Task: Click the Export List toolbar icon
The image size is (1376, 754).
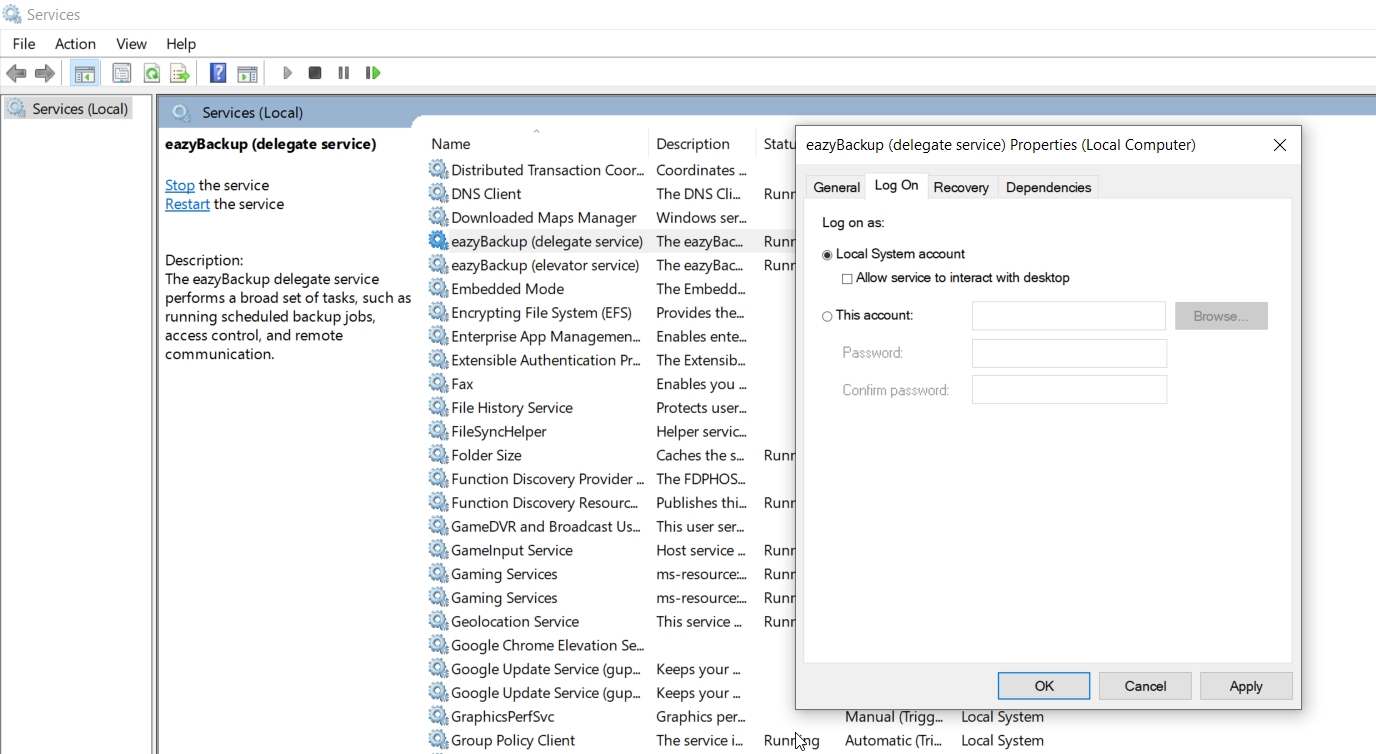Action: 180,73
